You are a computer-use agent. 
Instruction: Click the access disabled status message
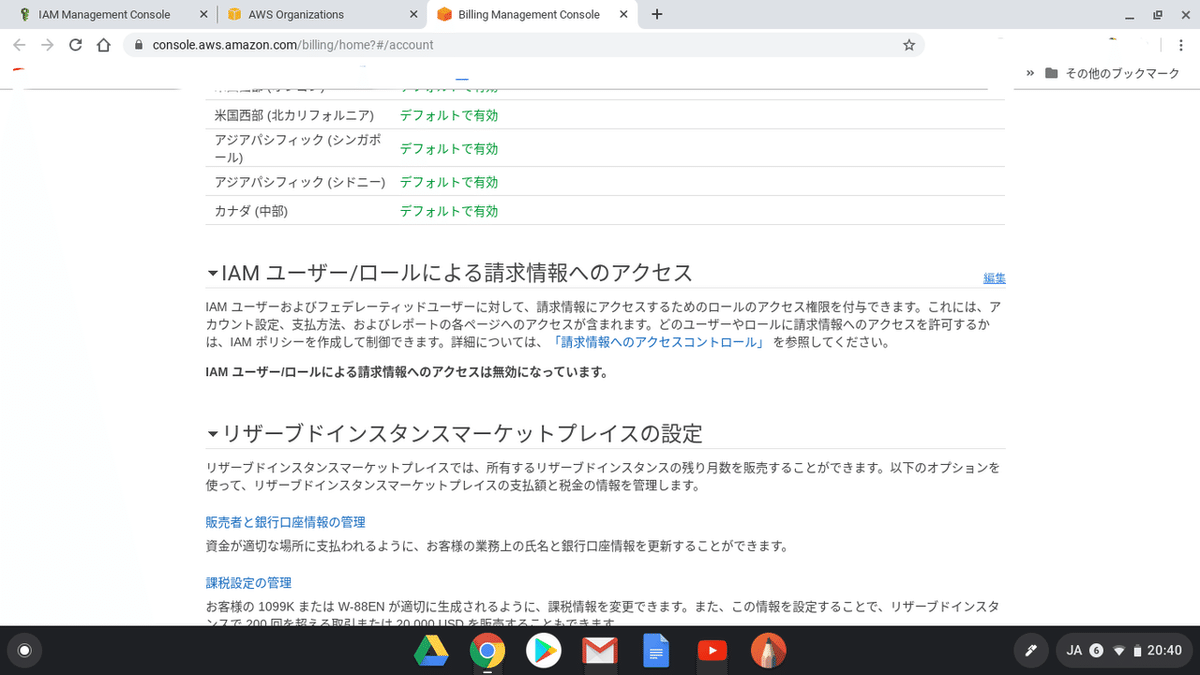point(406,373)
